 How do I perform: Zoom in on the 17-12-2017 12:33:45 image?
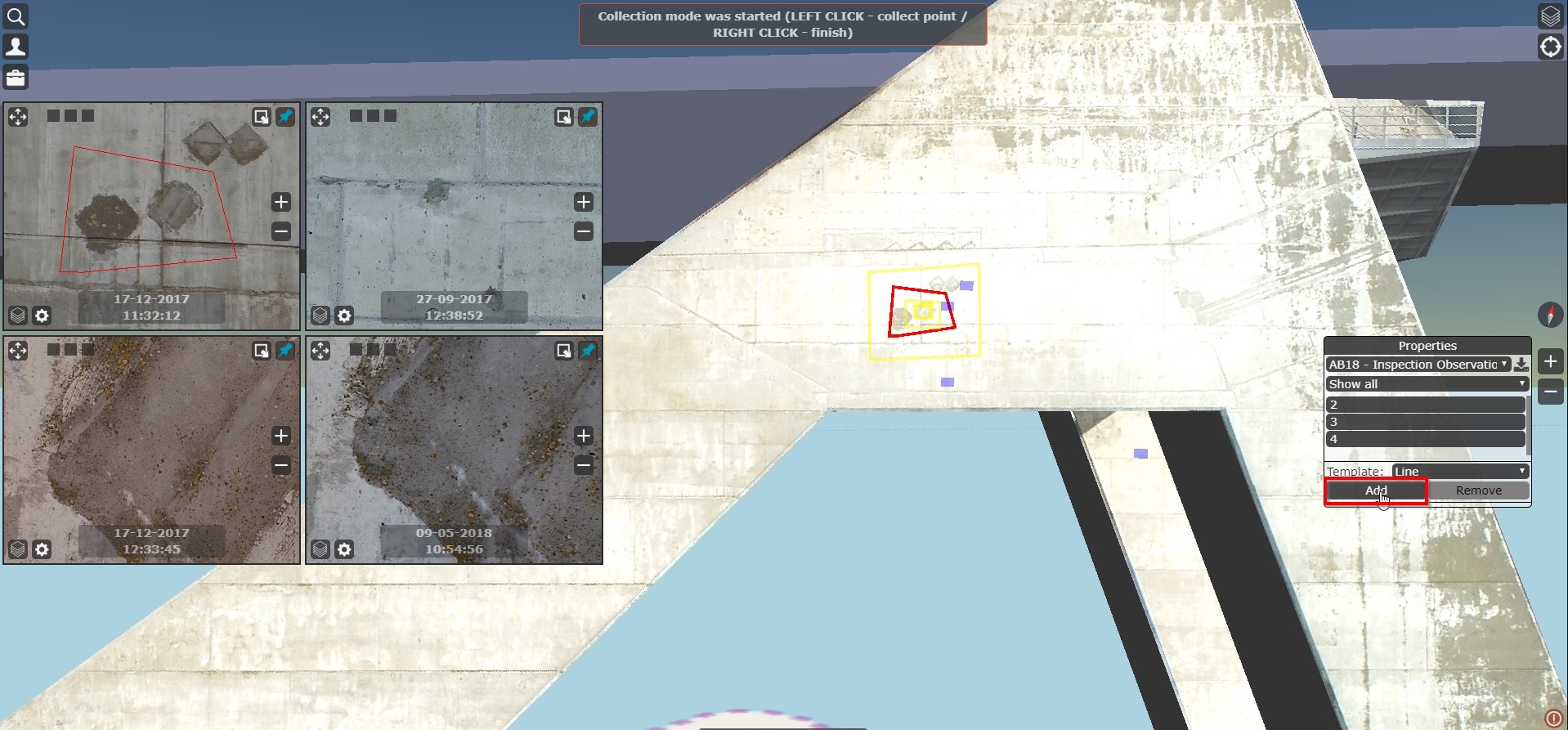[281, 436]
